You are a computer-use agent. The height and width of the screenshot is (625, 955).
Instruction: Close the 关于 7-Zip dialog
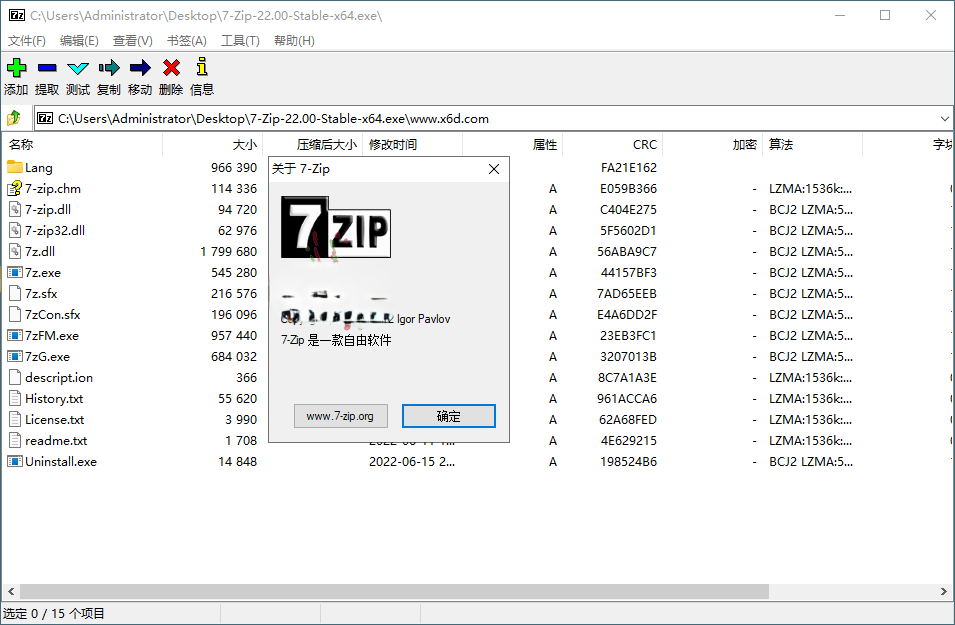[494, 169]
